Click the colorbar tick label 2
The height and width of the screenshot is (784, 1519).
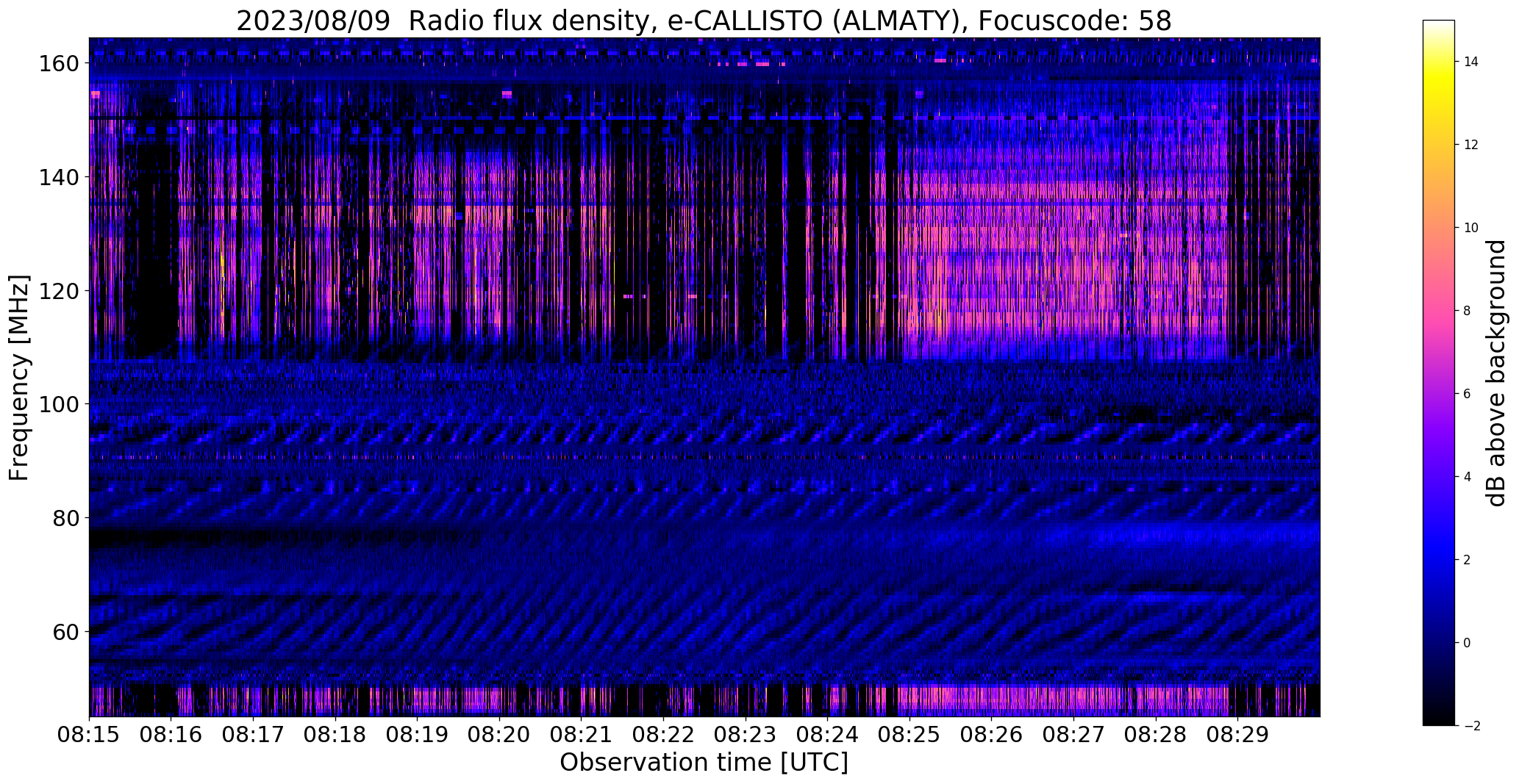(x=1468, y=560)
